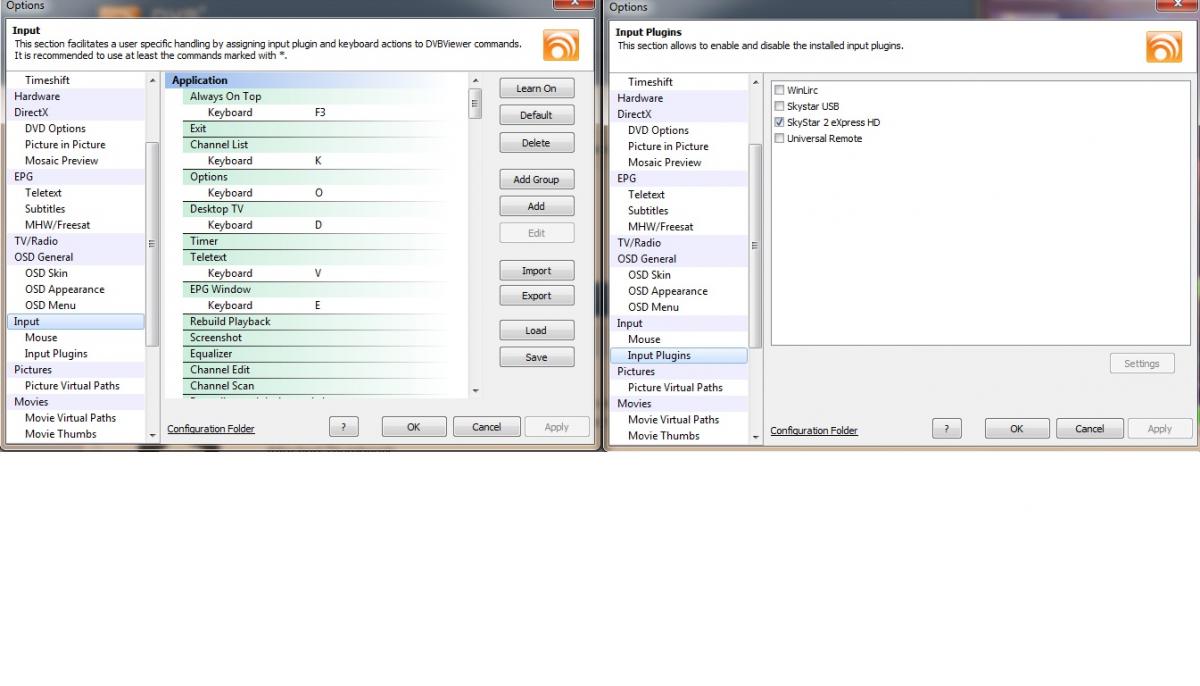Click the orange logo in Input Plugins dialog
This screenshot has height=686, width=1200.
(1164, 48)
